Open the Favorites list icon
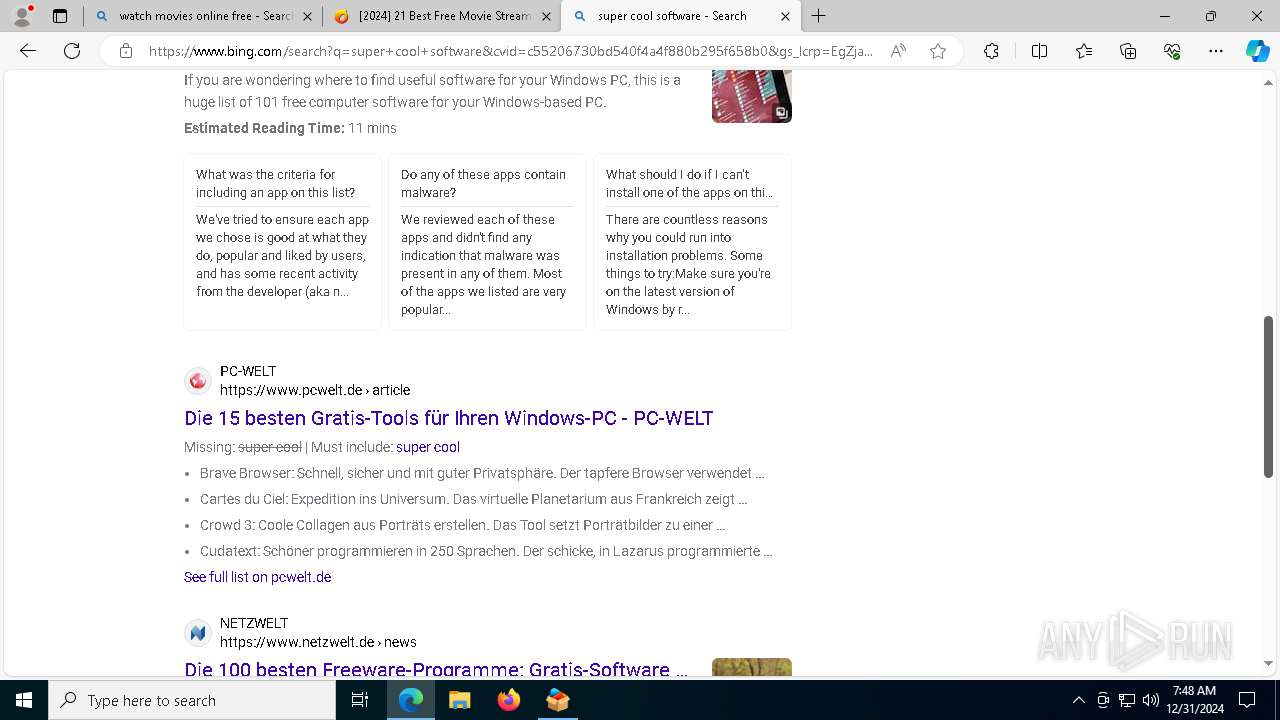 [x=1084, y=51]
